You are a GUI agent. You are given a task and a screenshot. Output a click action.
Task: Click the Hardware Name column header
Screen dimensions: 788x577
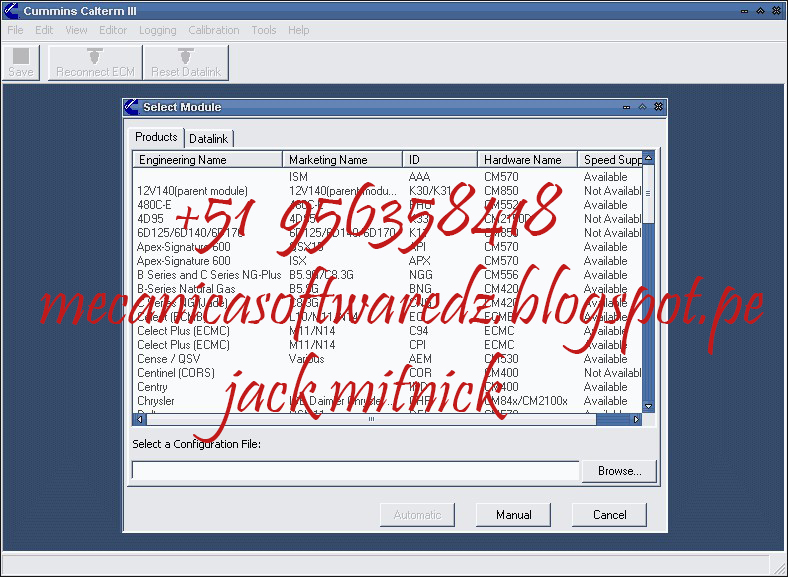coord(527,160)
